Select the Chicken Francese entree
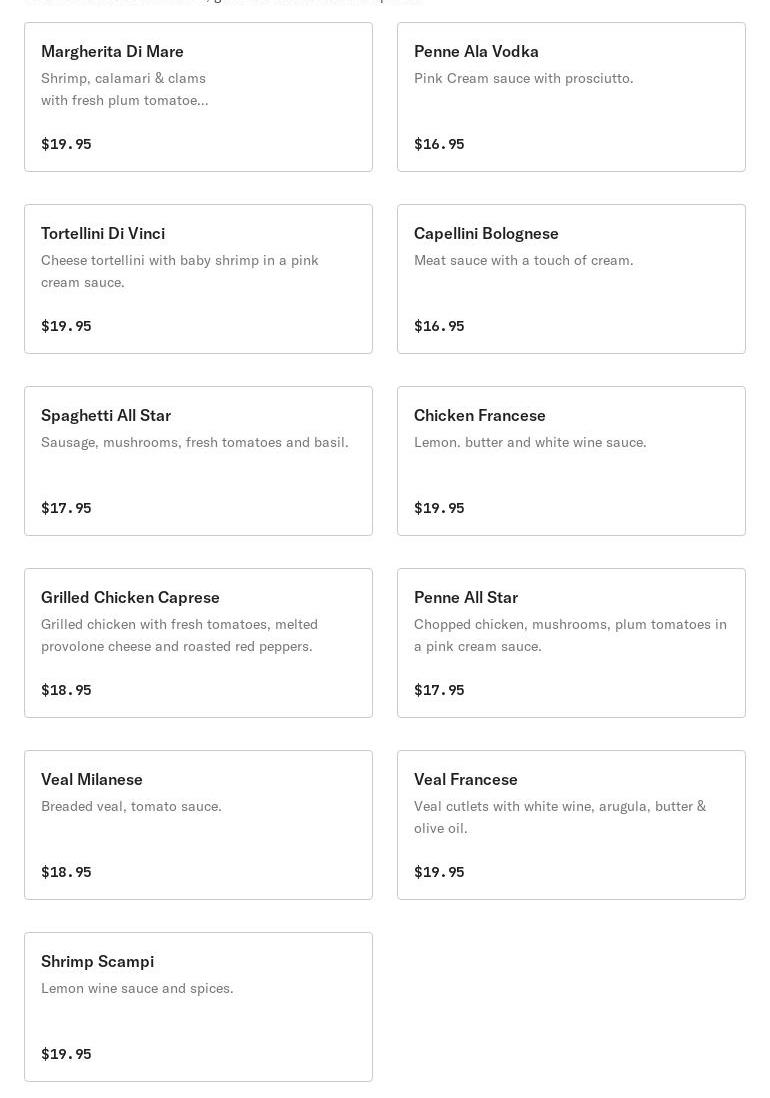The width and height of the screenshot is (770, 1098). coord(571,461)
